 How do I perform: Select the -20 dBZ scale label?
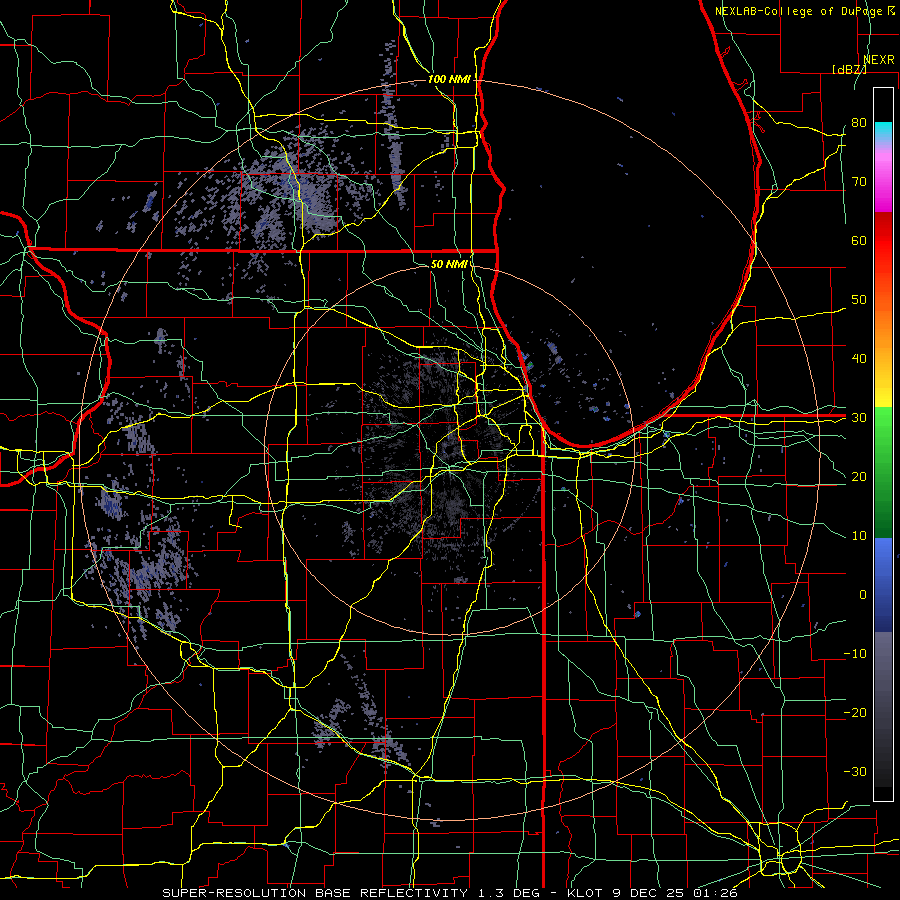(x=855, y=712)
